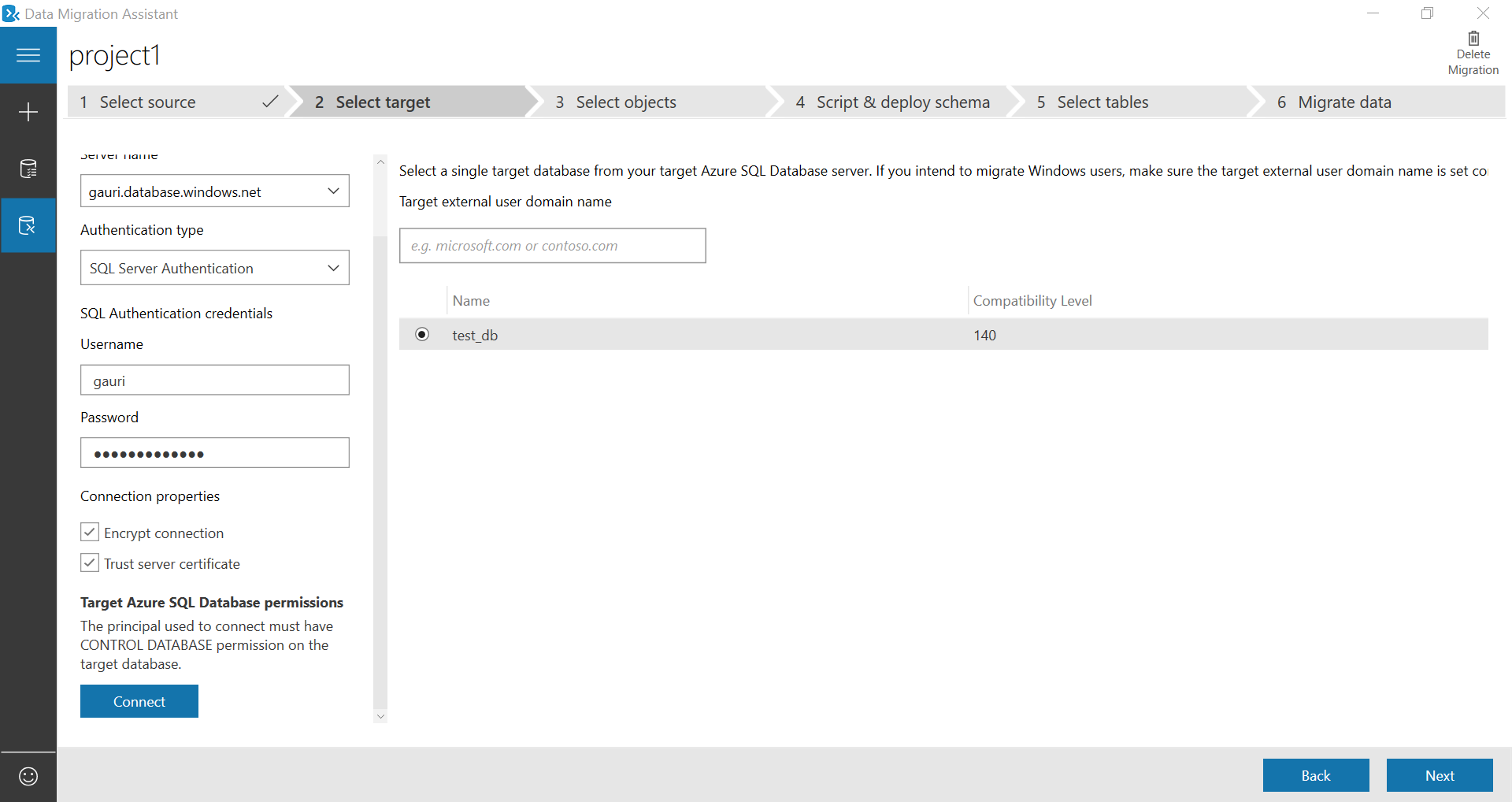Click the compatibility value 140
The image size is (1512, 802).
click(984, 335)
